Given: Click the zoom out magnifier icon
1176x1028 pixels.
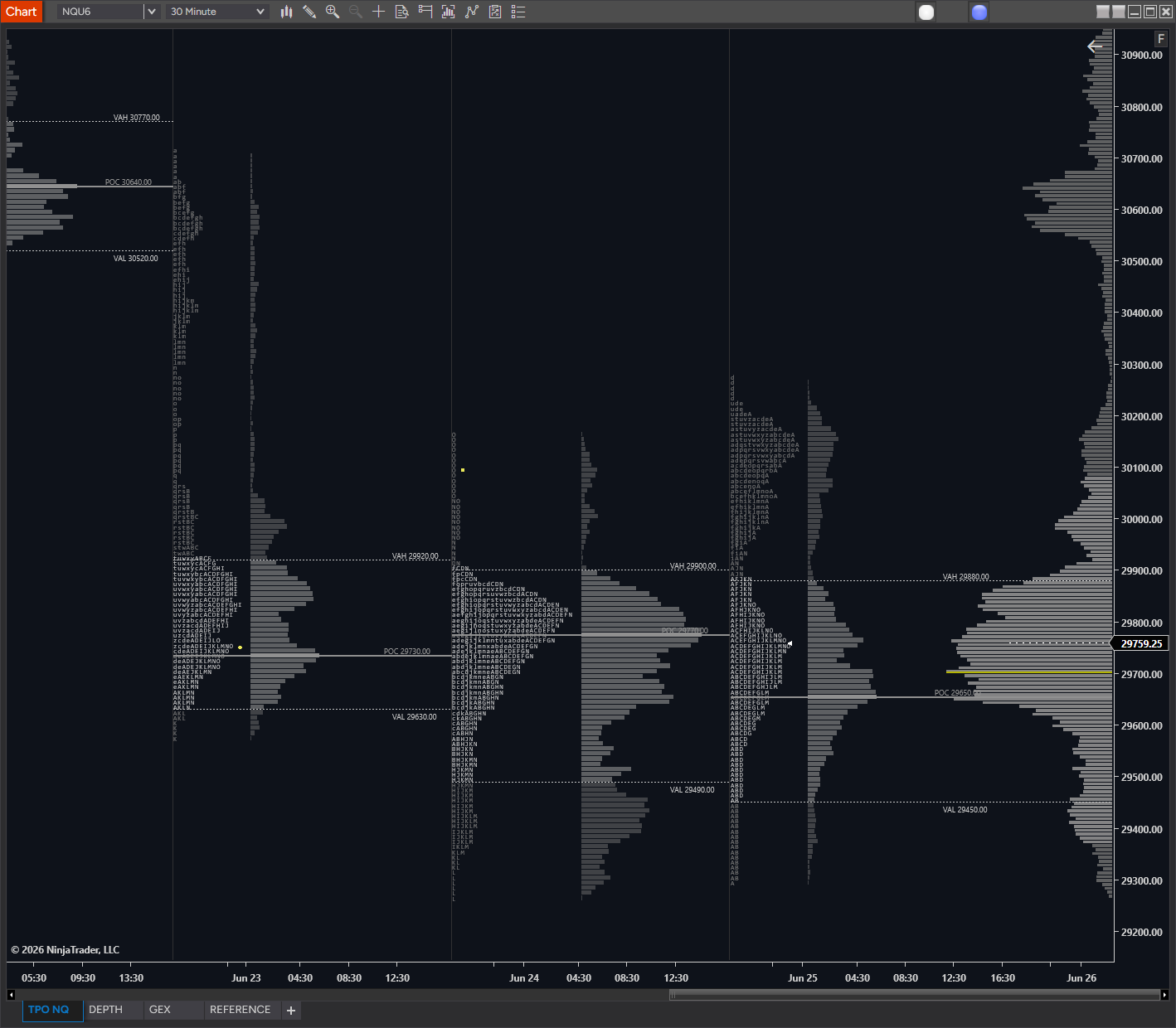Looking at the screenshot, I should point(356,12).
